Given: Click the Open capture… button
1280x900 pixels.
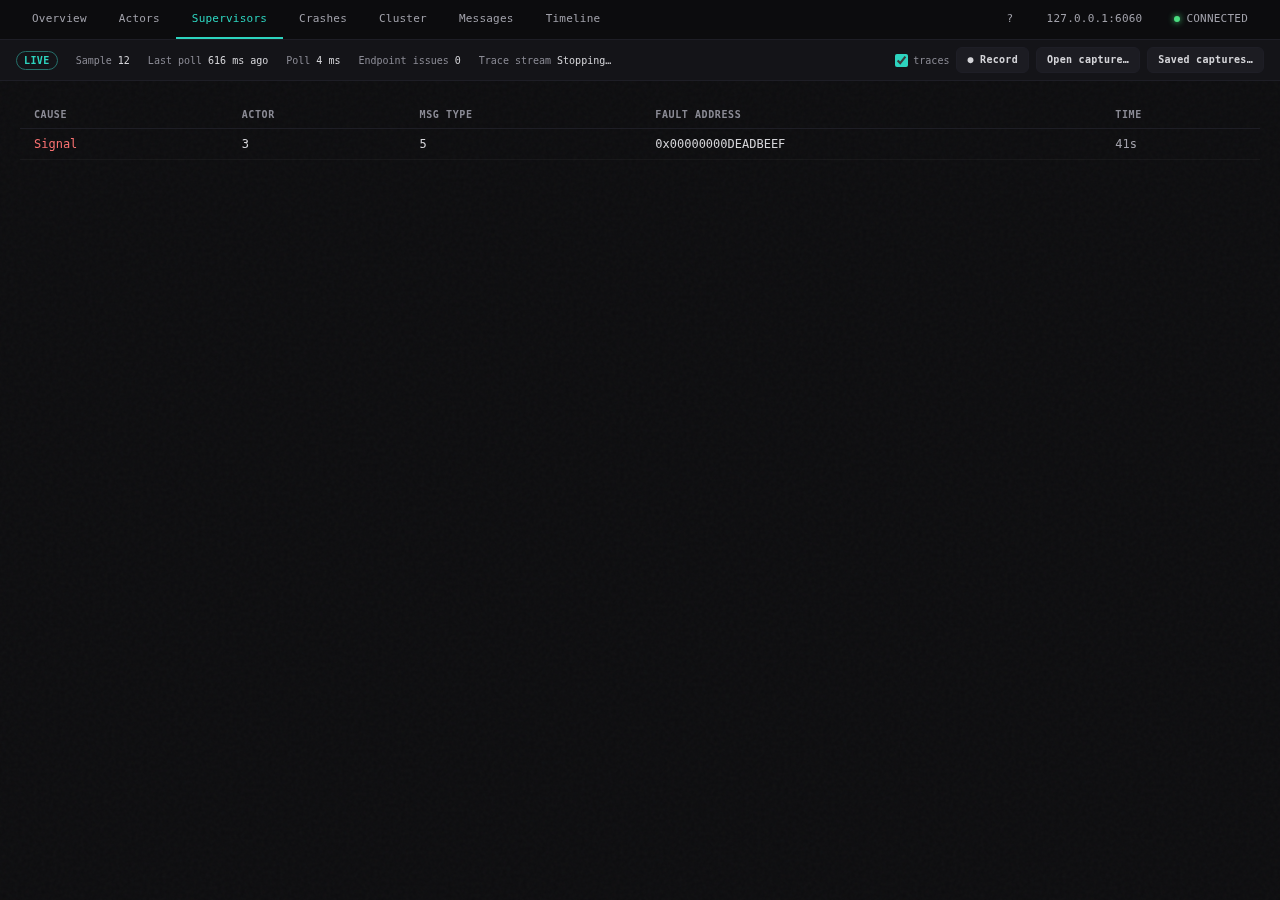Looking at the screenshot, I should click(x=1088, y=60).
